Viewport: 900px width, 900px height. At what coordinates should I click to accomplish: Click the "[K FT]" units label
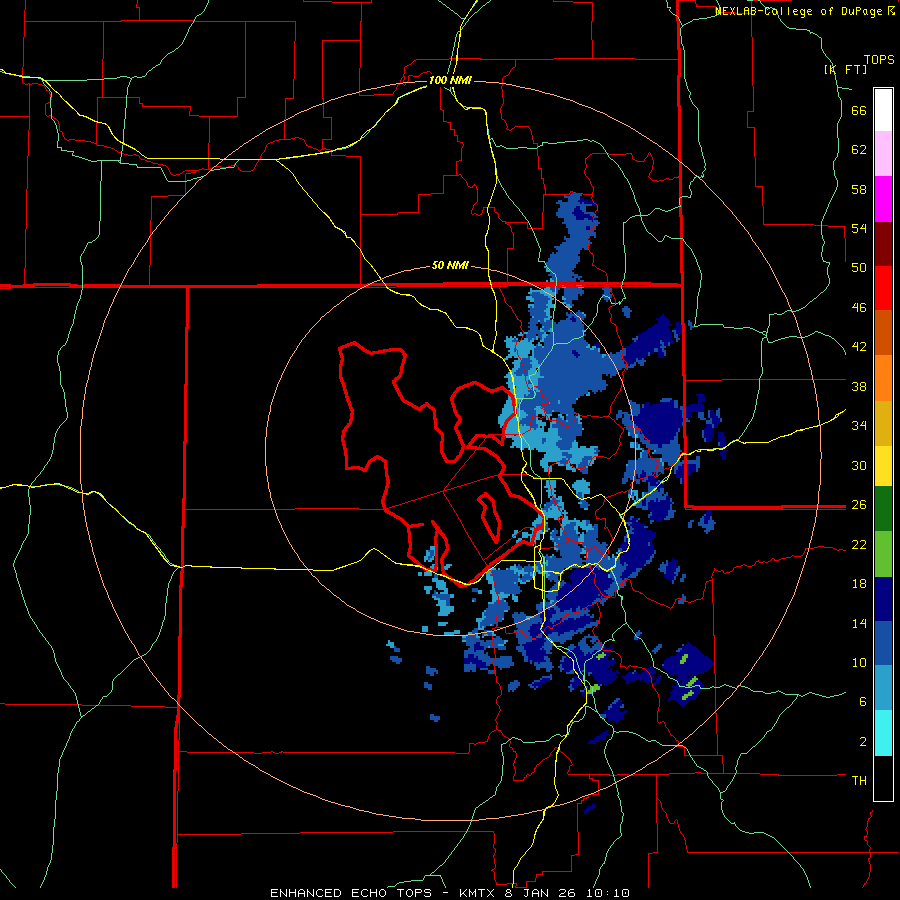[846, 69]
